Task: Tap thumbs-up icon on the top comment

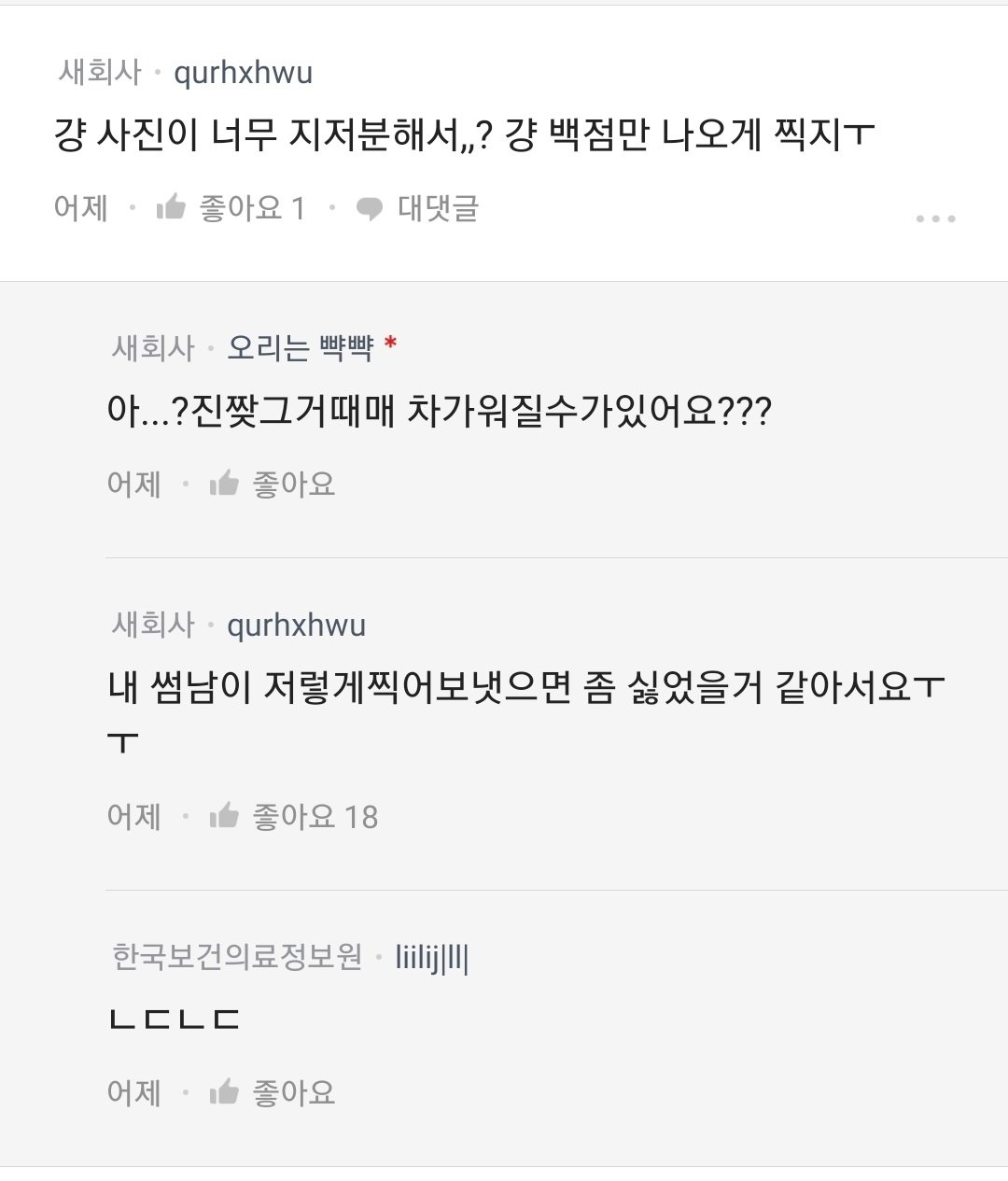Action: coord(171,207)
